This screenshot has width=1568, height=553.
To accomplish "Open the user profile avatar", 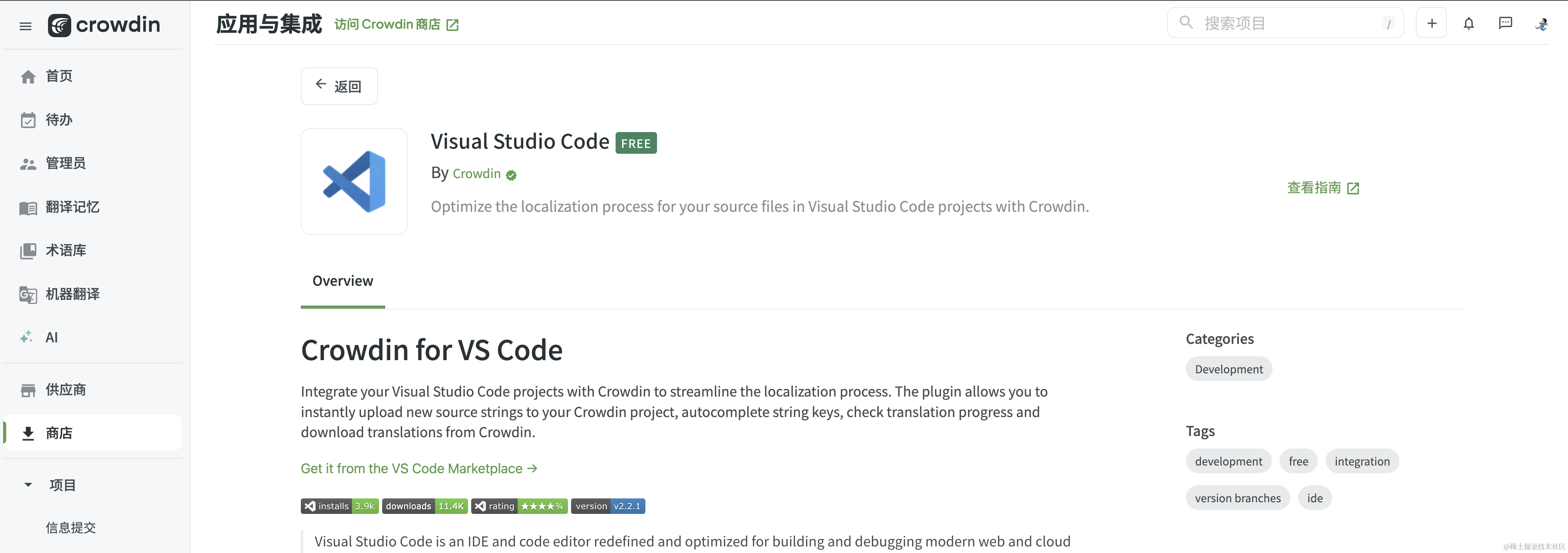I will pos(1541,24).
